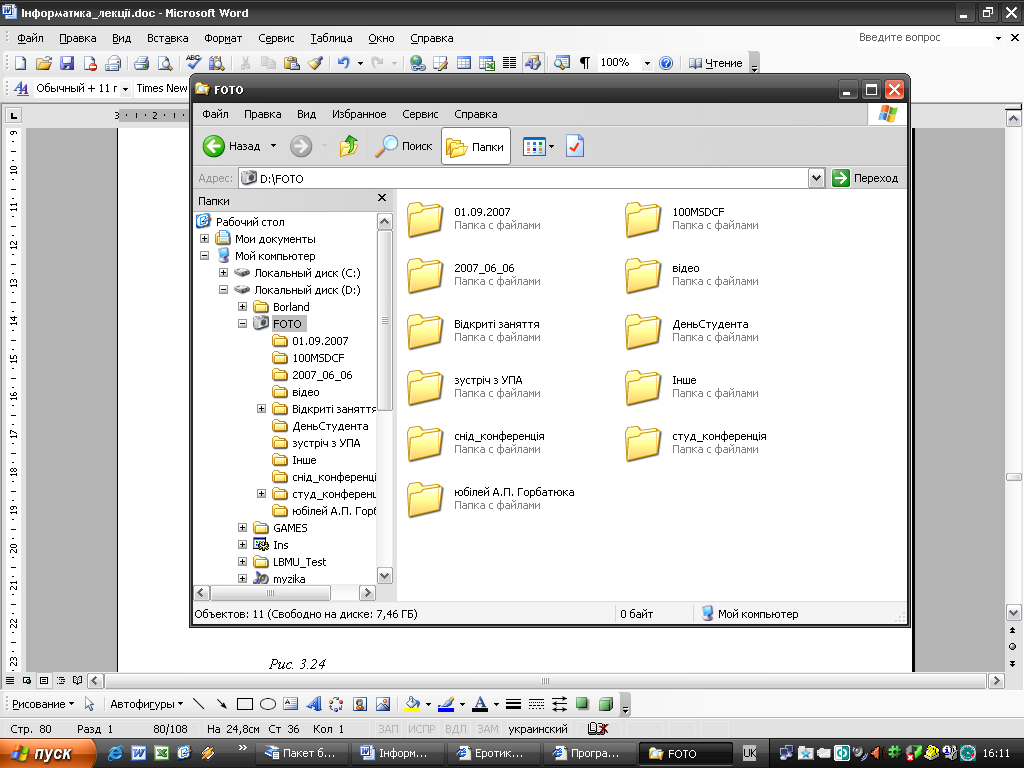Click Insert Table icon in Word toolbar
This screenshot has width=1024, height=768.
pyautogui.click(x=464, y=63)
